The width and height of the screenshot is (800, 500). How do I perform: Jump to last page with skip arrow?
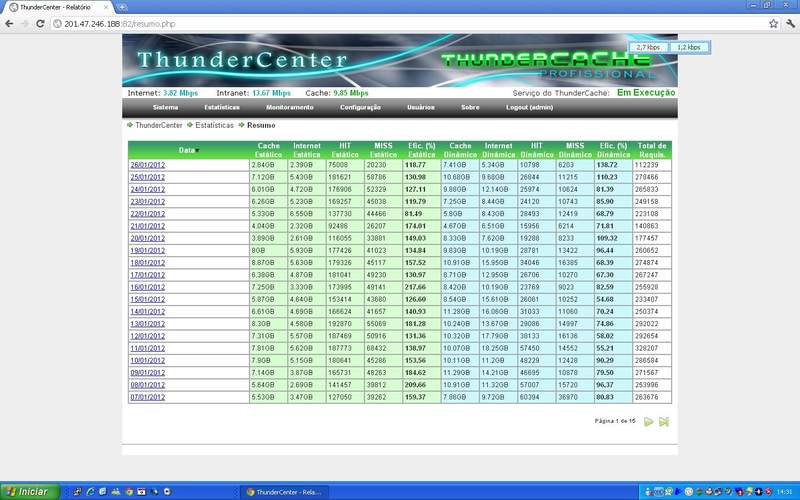[664, 421]
